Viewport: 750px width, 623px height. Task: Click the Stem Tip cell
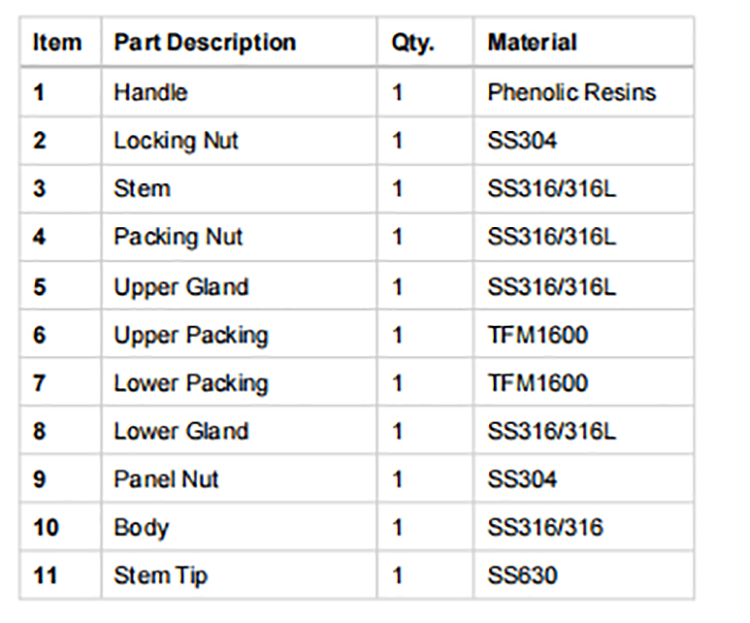click(x=239, y=575)
